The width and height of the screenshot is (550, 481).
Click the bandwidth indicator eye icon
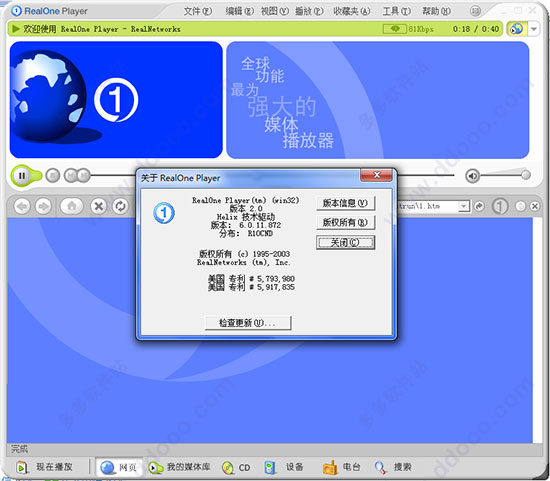(x=395, y=29)
